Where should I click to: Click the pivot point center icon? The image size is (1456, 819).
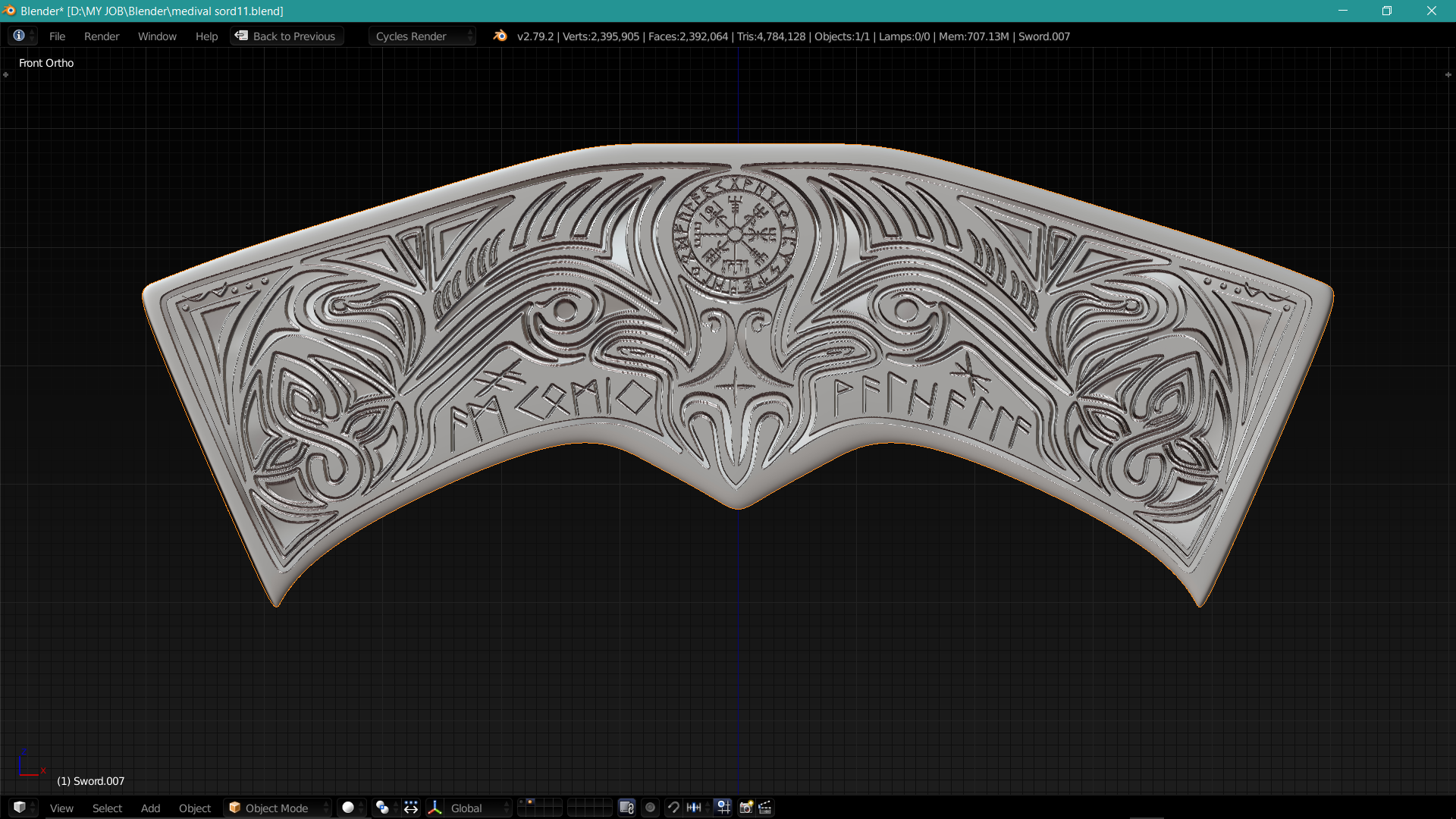pos(381,808)
